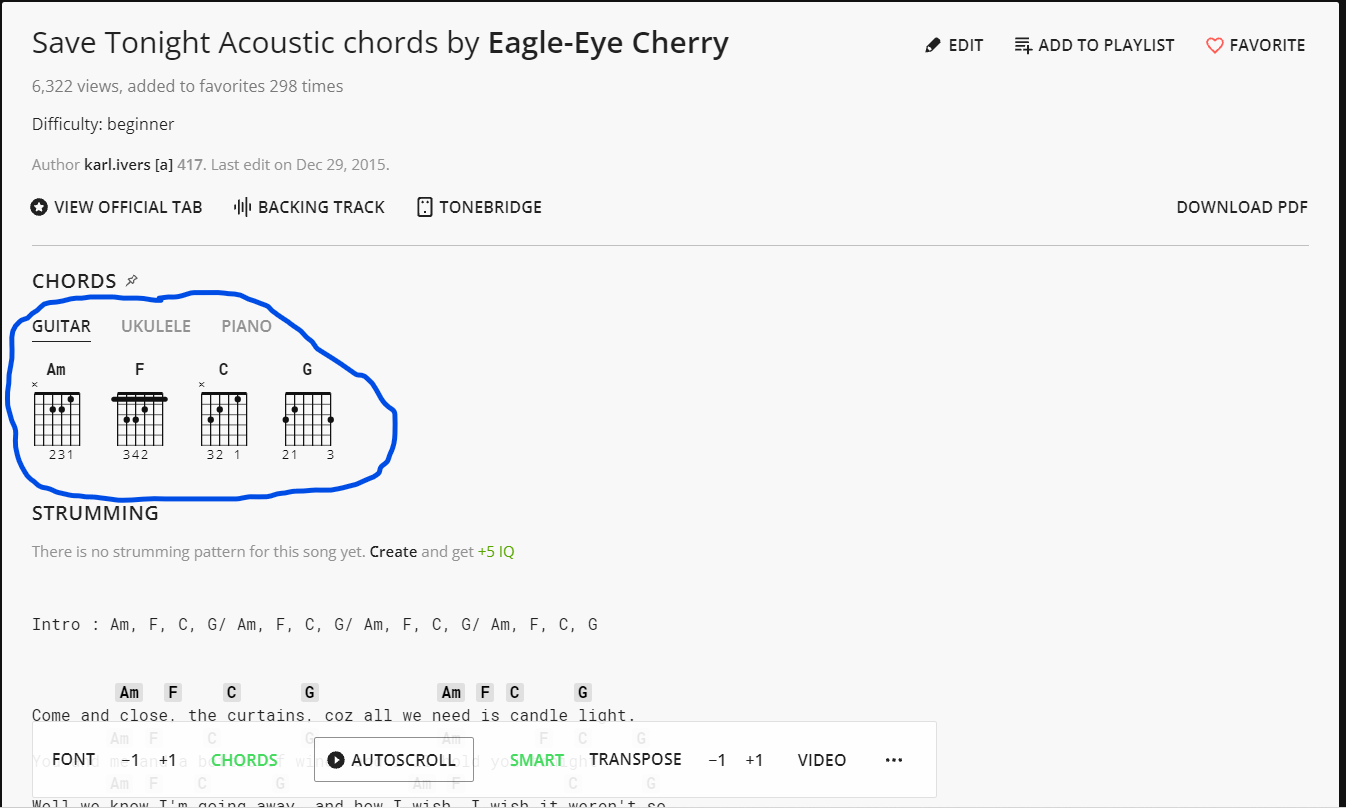This screenshot has height=808, width=1346.
Task: Open the three-dots more options menu
Action: [894, 760]
